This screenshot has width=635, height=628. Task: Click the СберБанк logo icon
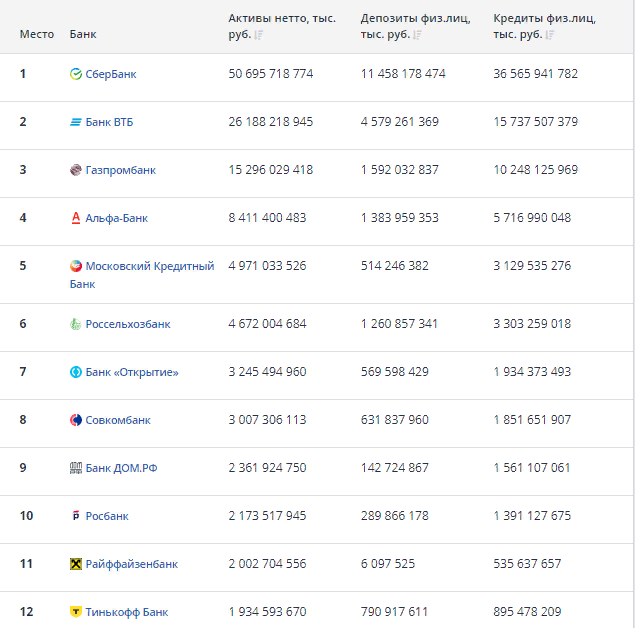pos(76,74)
